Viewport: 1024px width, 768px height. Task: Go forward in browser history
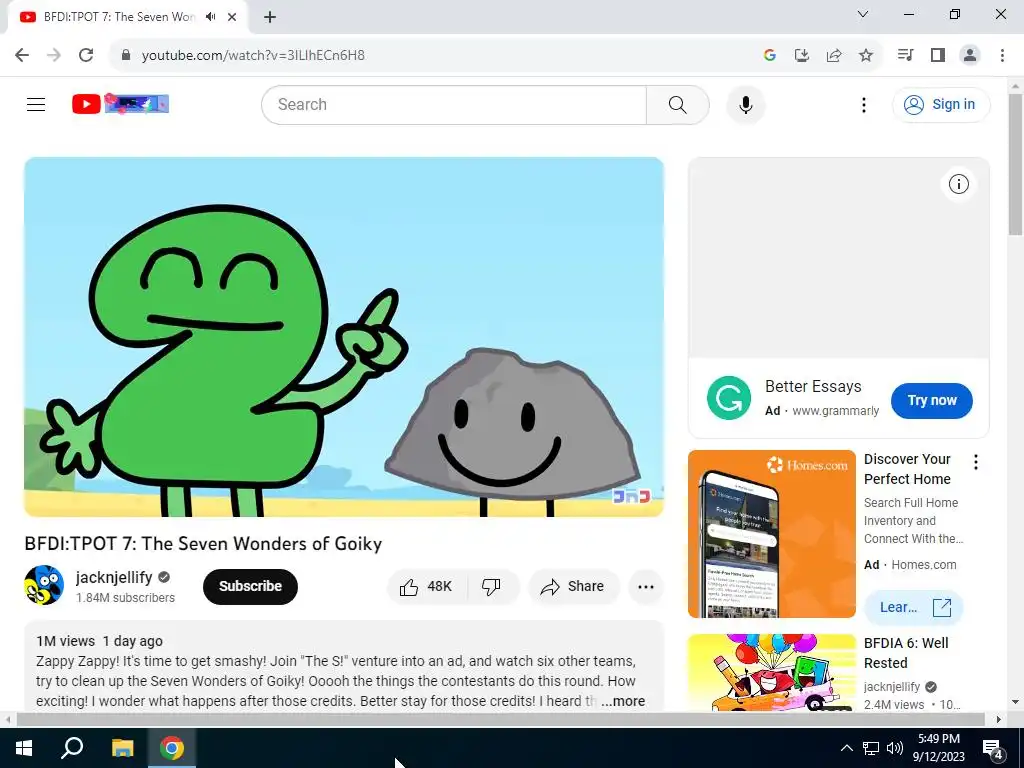point(54,55)
